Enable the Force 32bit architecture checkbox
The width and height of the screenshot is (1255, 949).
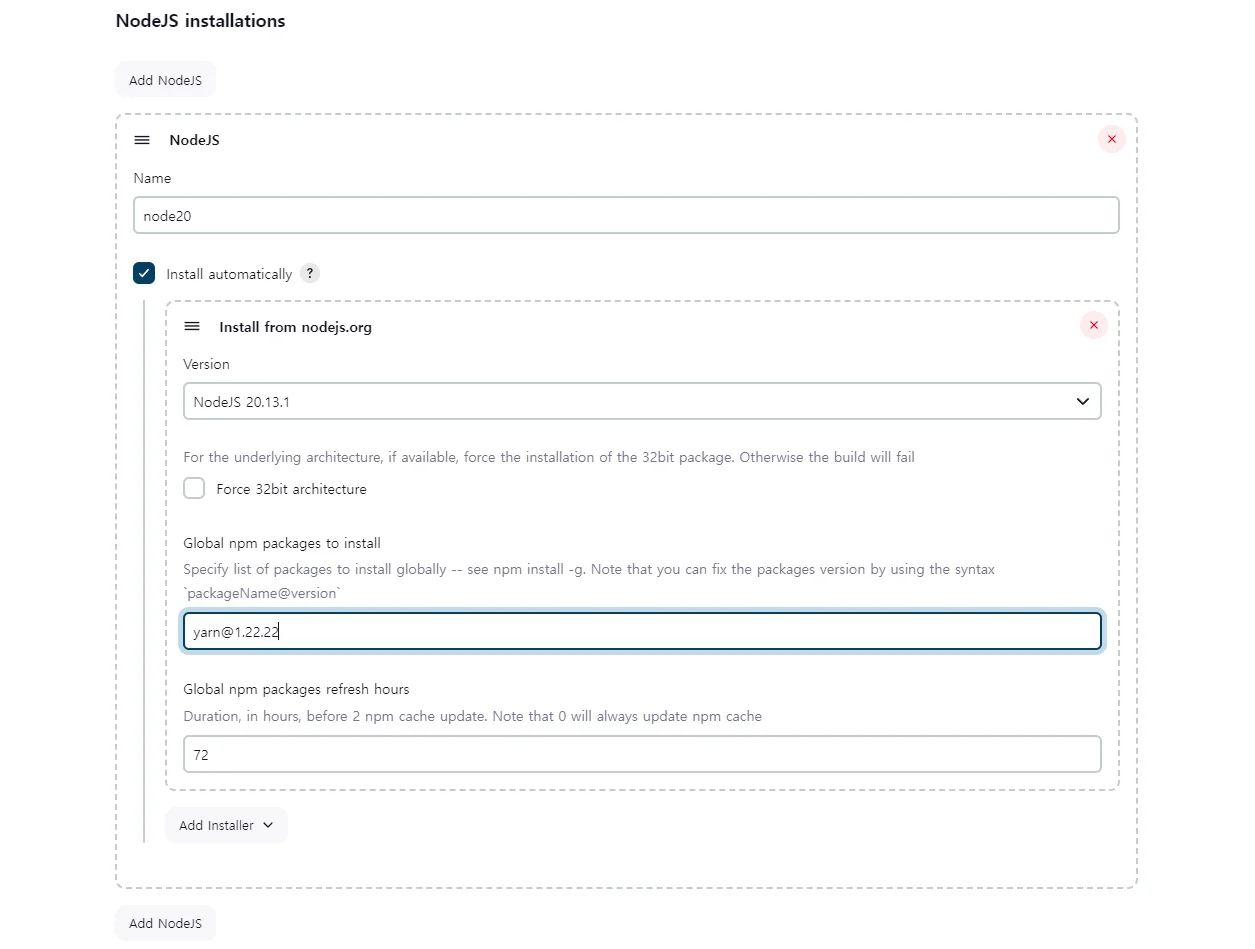(x=194, y=489)
